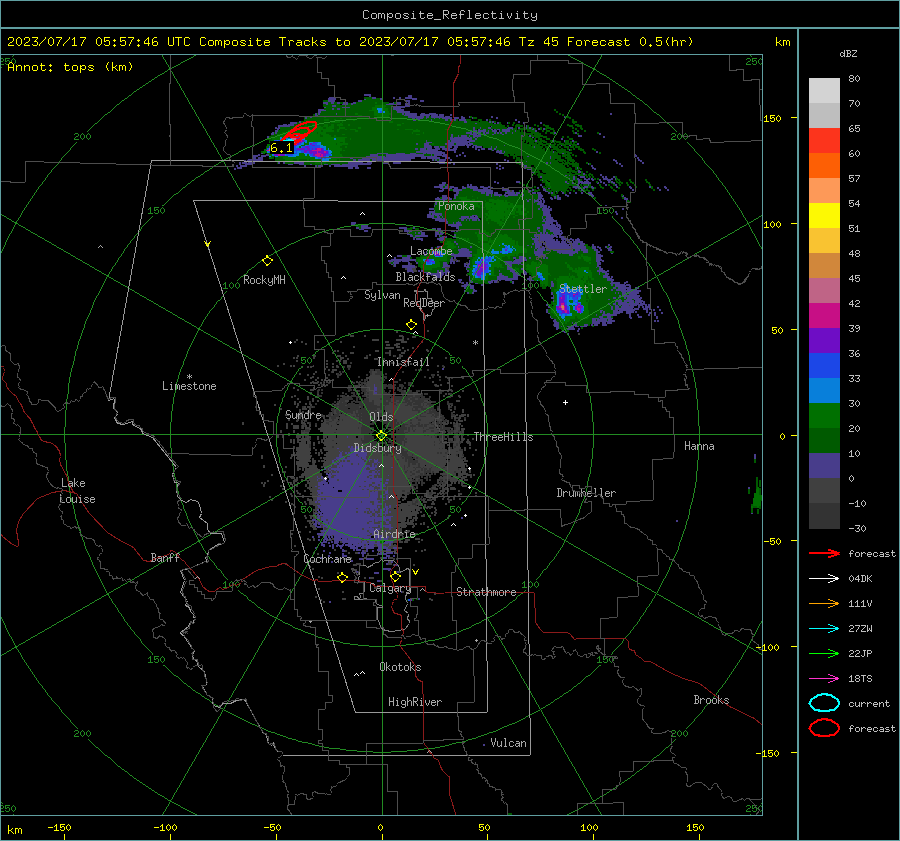900x841 pixels.
Task: Click the Vulcan label
Action: 508,743
